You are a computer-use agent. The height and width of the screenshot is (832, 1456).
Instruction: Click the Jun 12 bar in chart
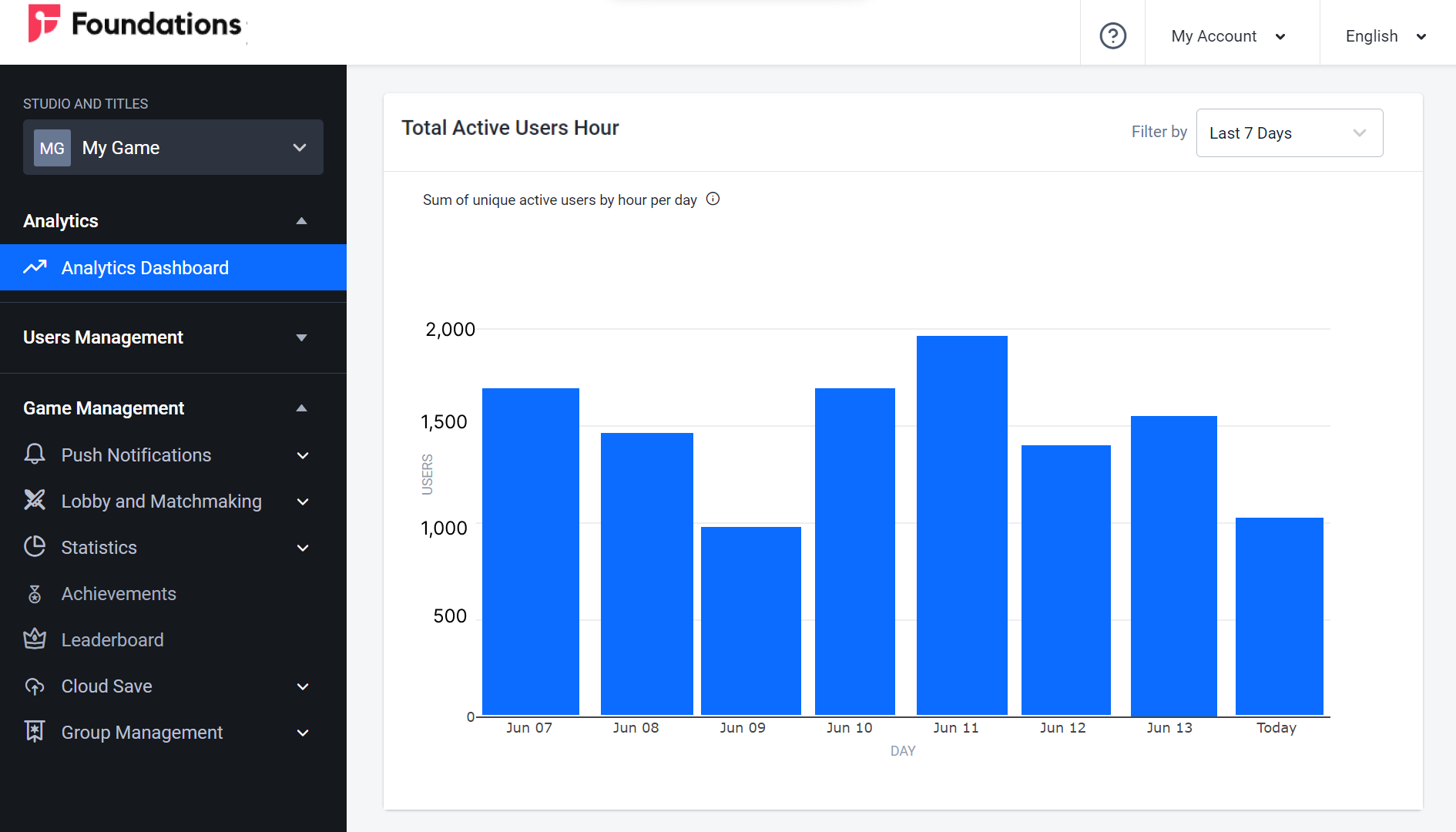(1066, 580)
